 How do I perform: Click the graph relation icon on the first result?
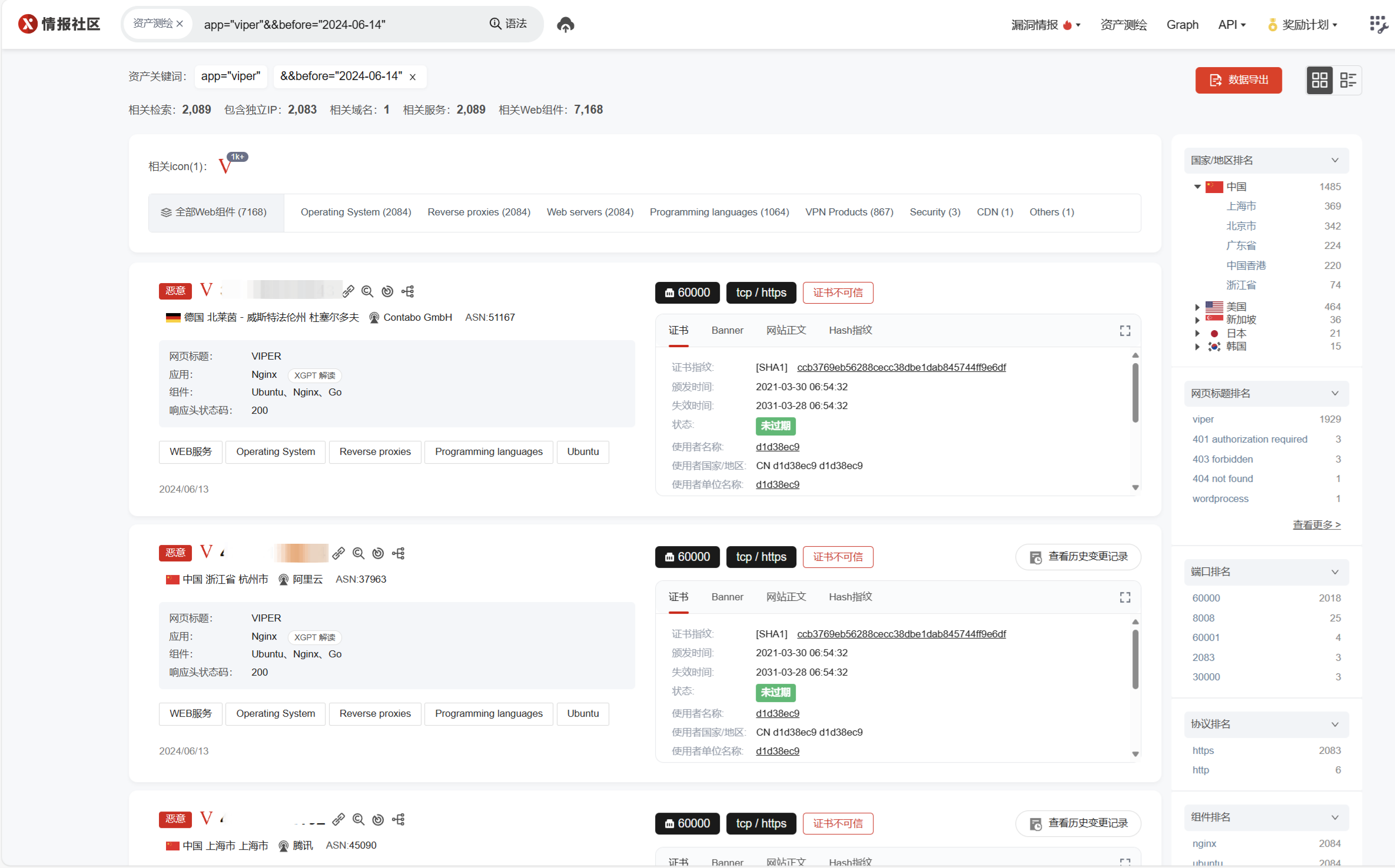(x=408, y=291)
